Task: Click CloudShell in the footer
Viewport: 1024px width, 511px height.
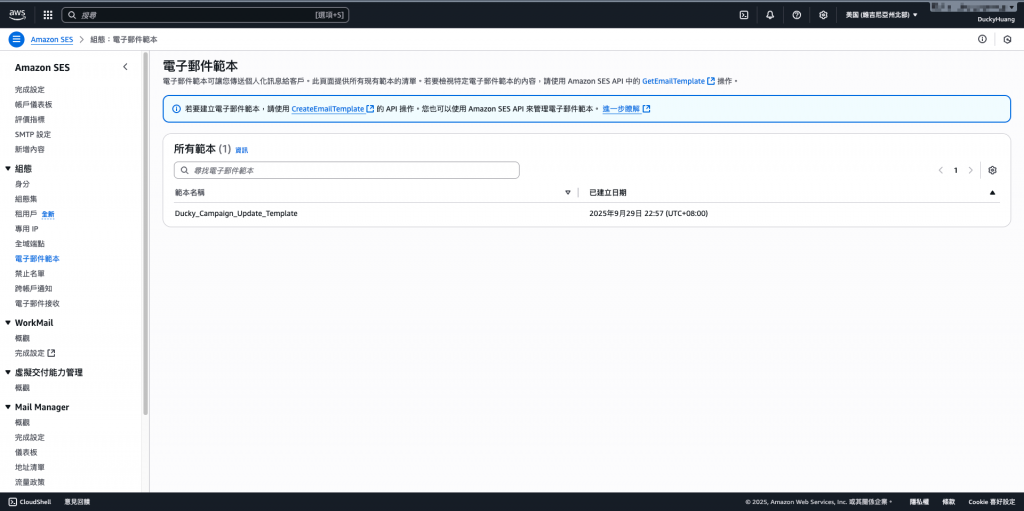Action: [30, 502]
